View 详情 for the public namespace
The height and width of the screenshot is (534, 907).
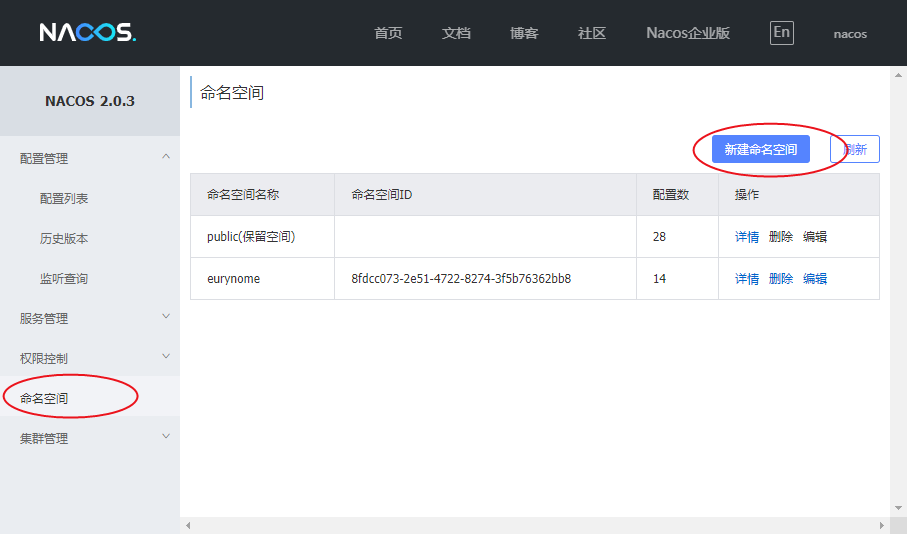747,237
